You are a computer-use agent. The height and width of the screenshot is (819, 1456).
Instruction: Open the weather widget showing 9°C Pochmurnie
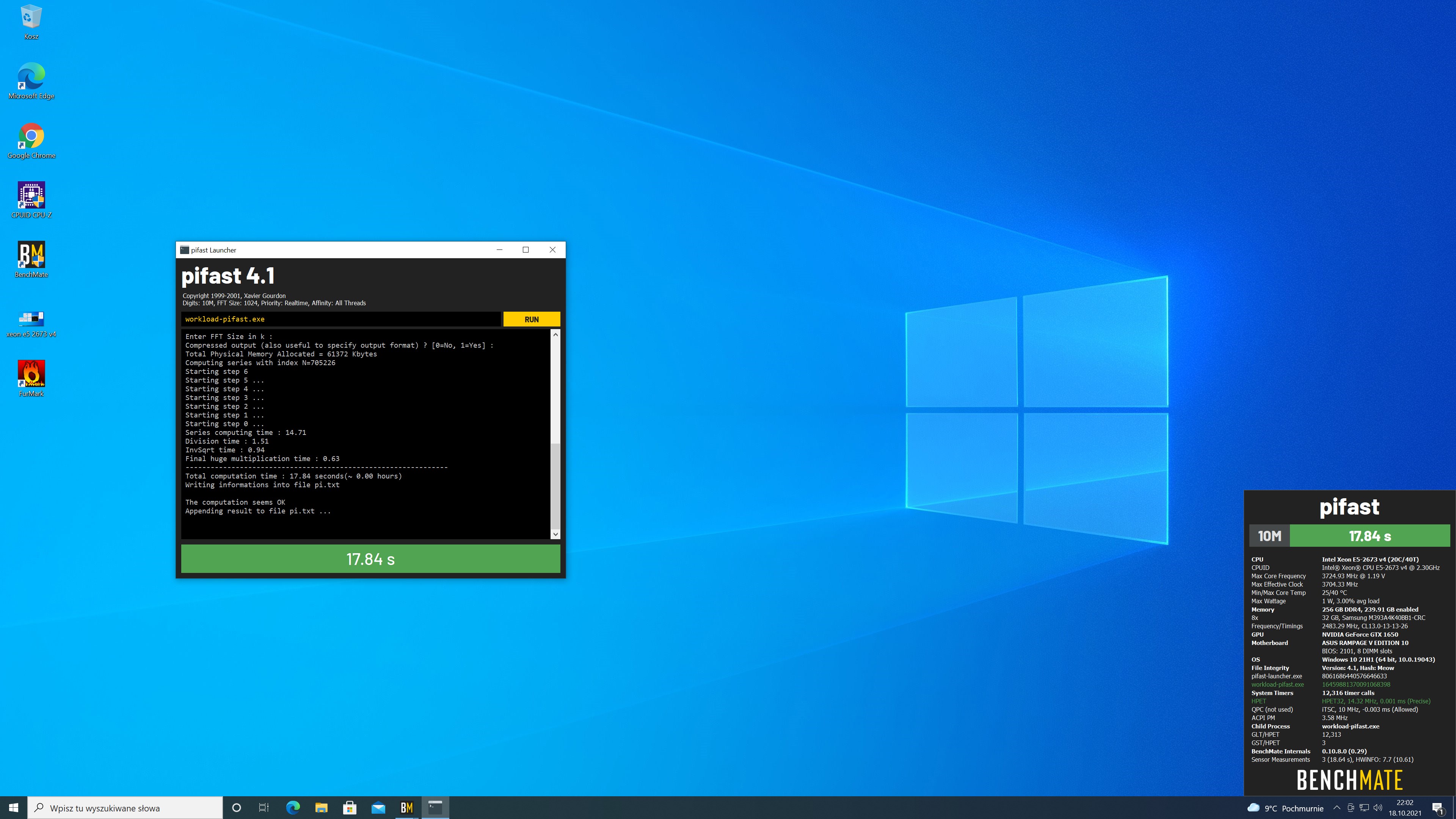(x=1285, y=808)
